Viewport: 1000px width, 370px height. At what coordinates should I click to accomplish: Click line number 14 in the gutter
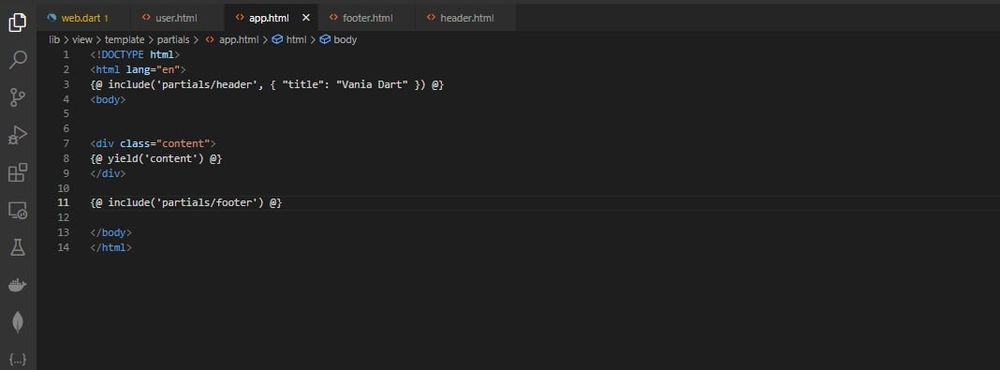click(x=63, y=247)
